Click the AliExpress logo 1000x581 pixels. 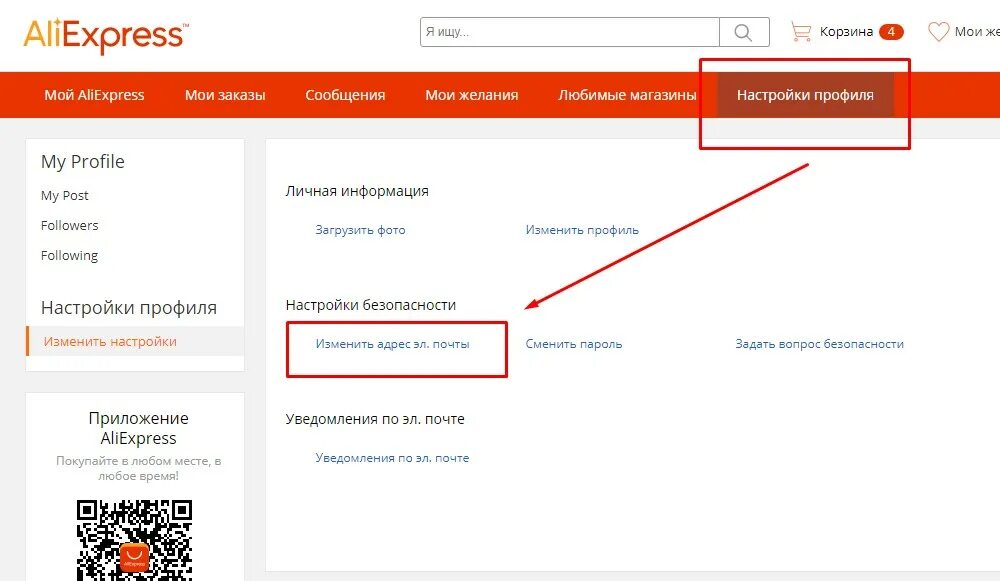coord(107,36)
